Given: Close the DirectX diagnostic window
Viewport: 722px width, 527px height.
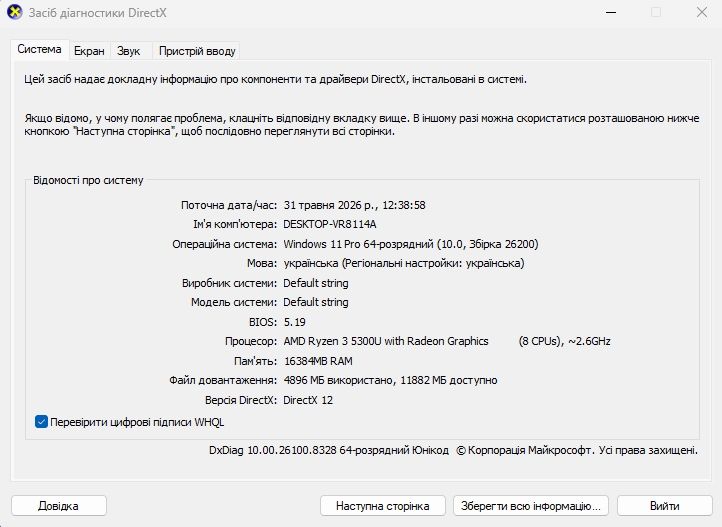Looking at the screenshot, I should coord(702,12).
